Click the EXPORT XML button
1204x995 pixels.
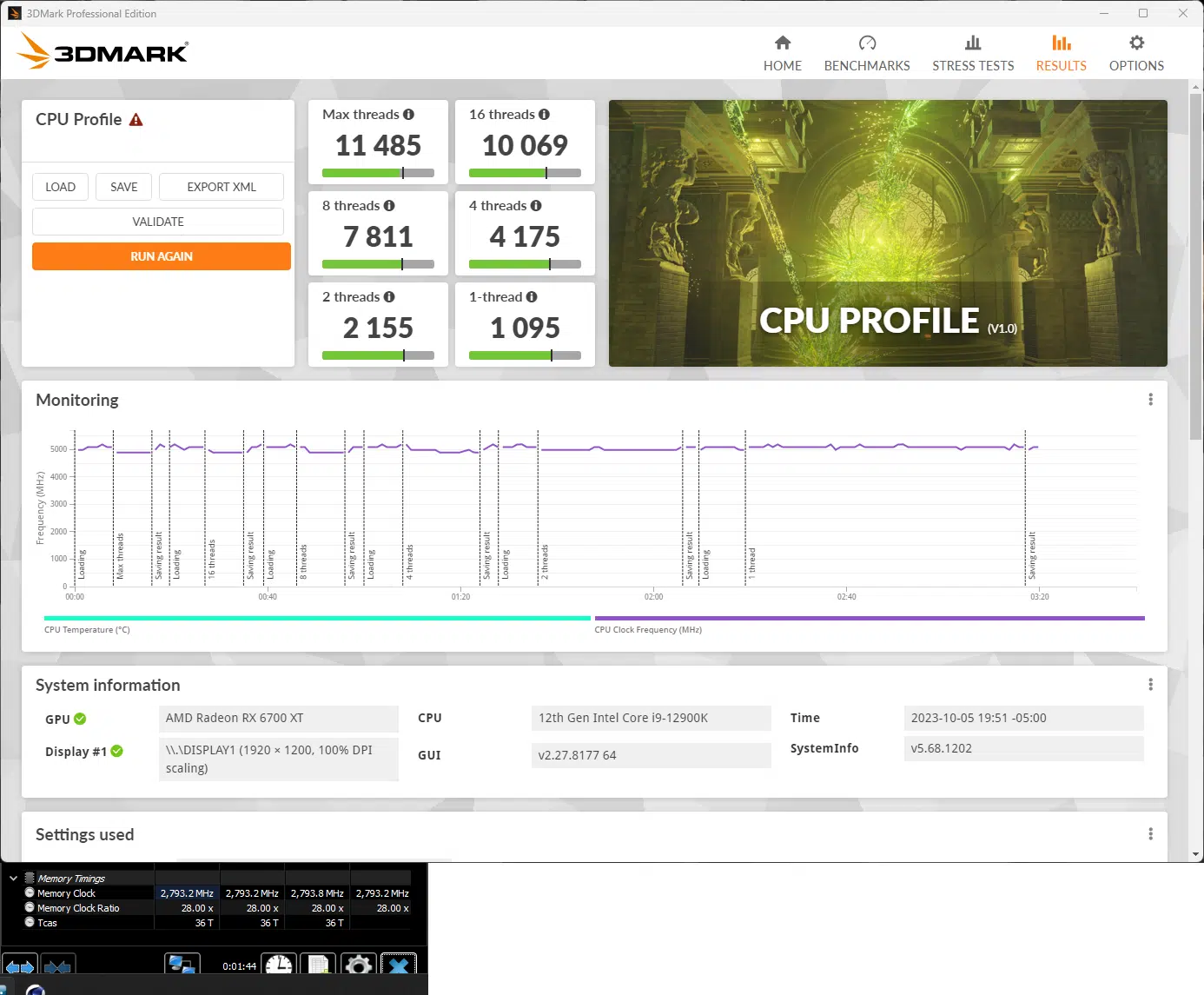click(x=222, y=187)
